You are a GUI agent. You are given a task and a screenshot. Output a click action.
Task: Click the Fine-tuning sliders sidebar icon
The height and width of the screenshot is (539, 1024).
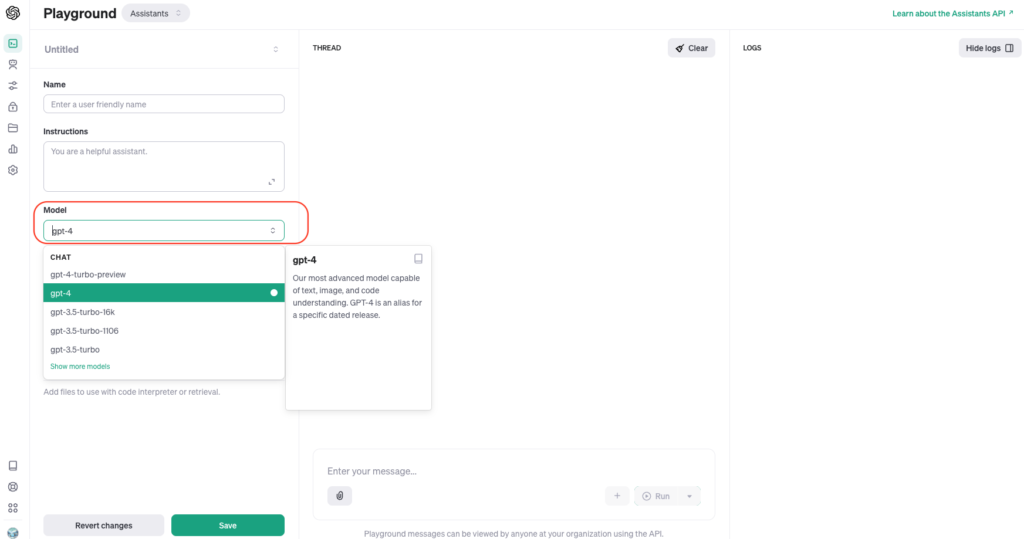tap(13, 85)
